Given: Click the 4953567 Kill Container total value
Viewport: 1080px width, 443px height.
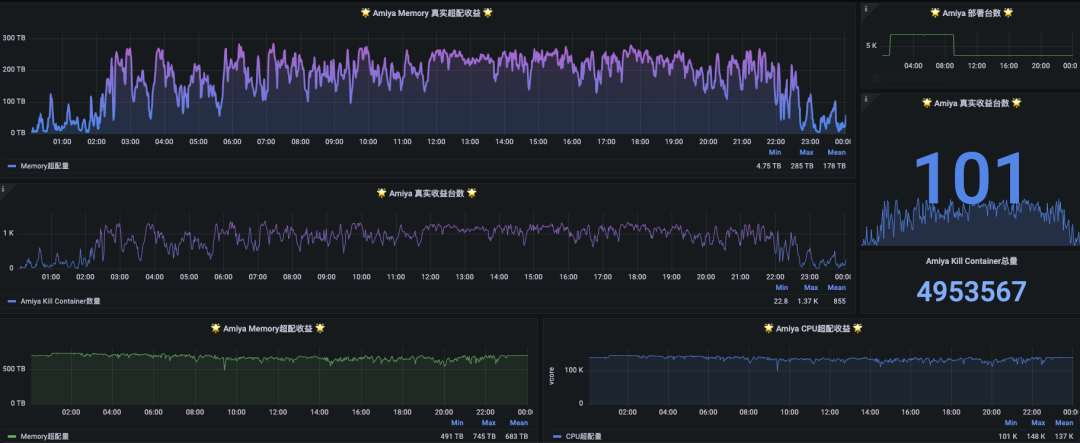Looking at the screenshot, I should 971,291.
